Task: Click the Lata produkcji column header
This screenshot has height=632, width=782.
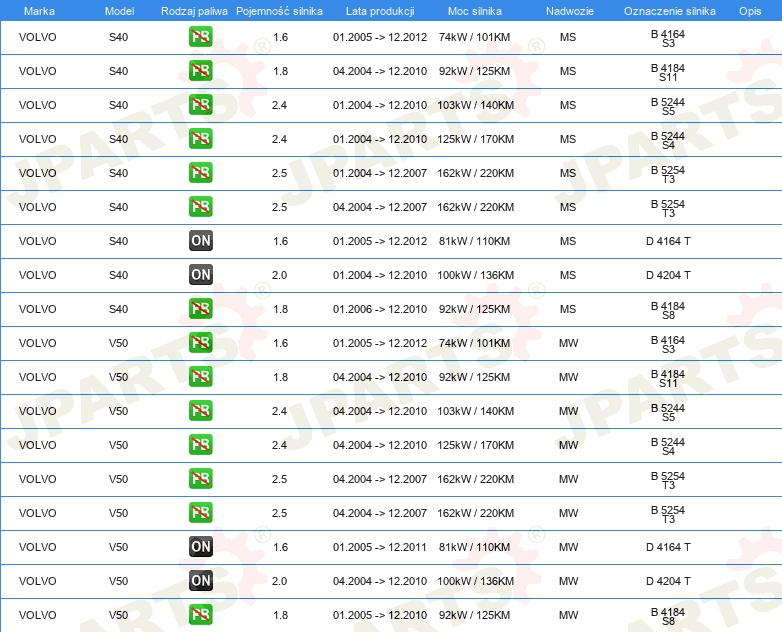Action: click(380, 11)
